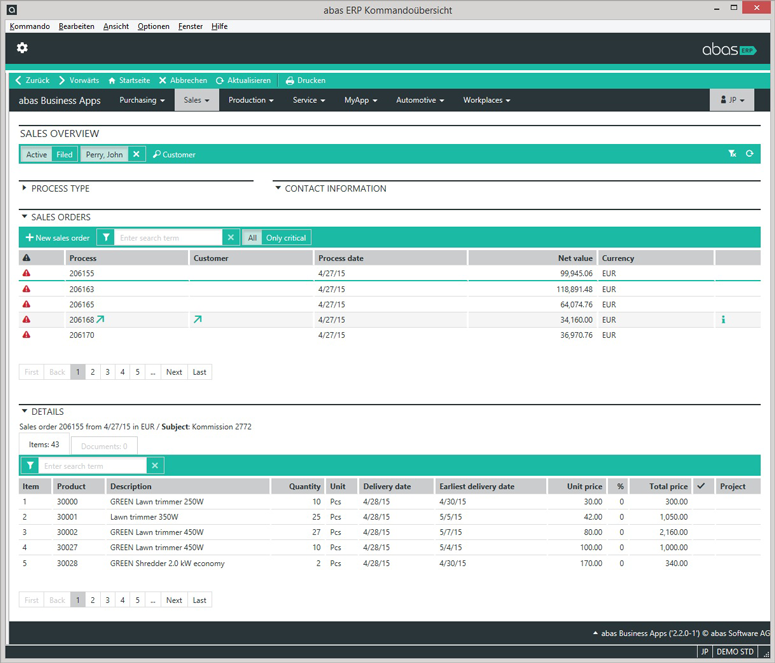Open the Optionen menu
Screen dimensions: 775x663
click(x=153, y=26)
